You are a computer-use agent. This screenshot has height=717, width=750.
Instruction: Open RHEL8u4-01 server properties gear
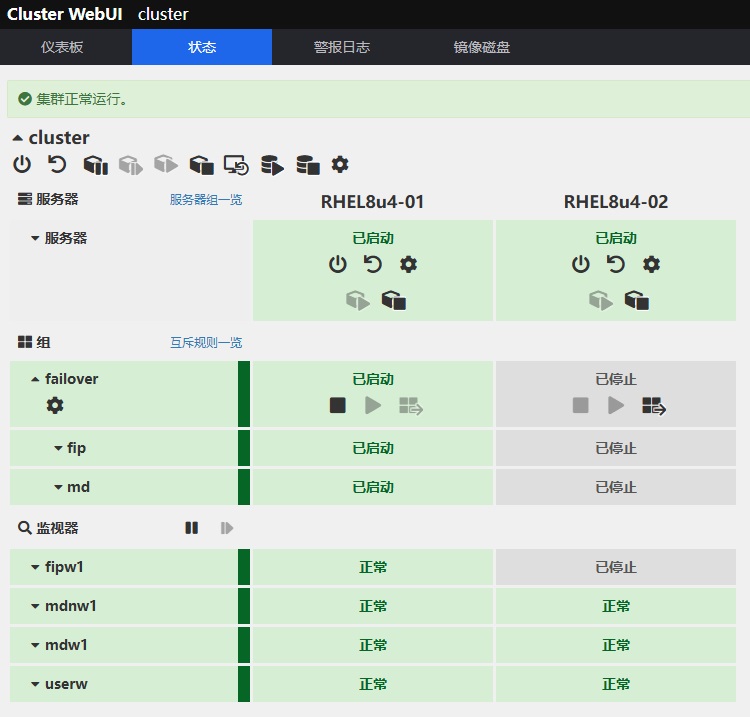[x=408, y=264]
